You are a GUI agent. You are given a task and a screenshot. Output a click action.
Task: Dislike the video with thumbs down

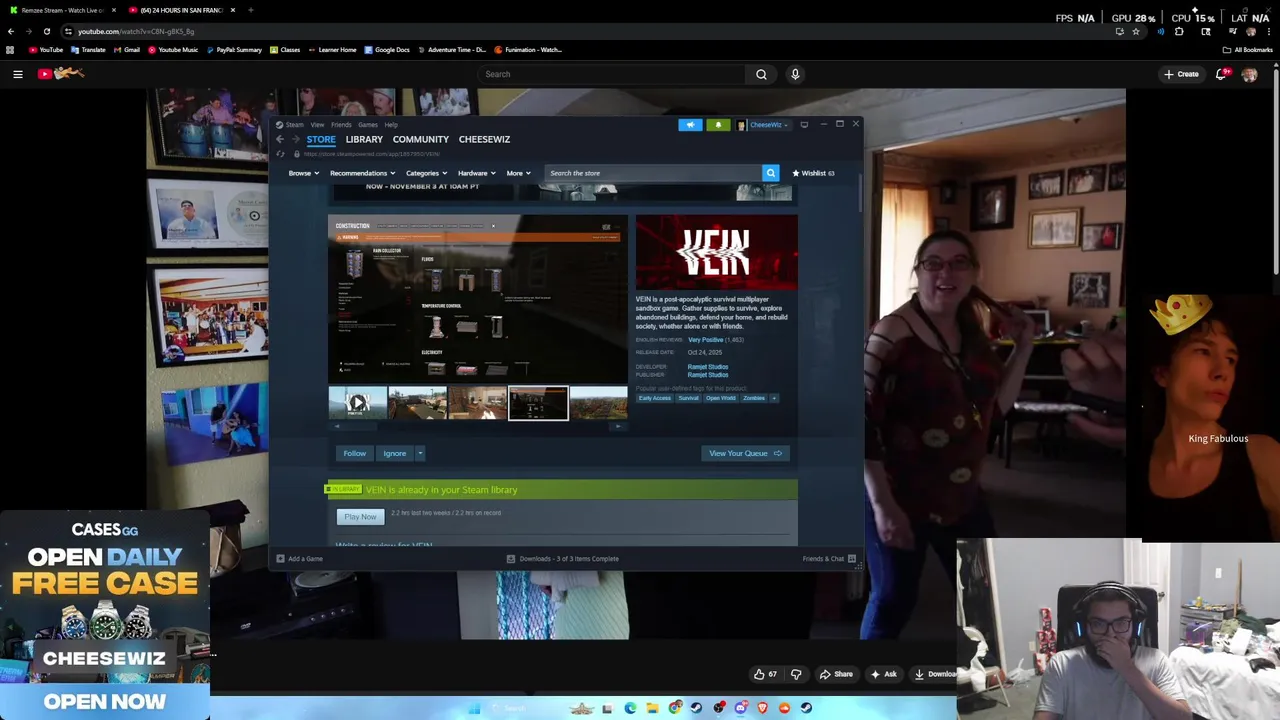(796, 674)
